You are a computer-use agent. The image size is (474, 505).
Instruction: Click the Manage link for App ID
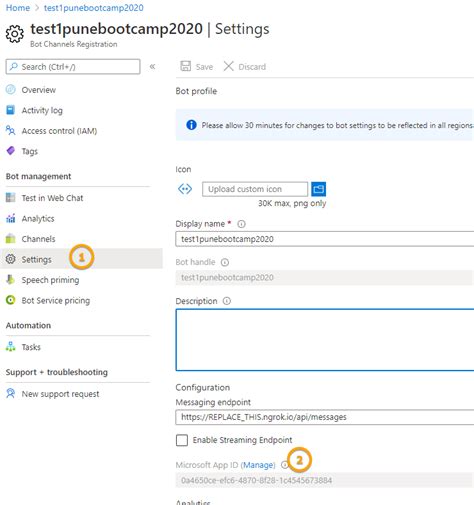[258, 465]
